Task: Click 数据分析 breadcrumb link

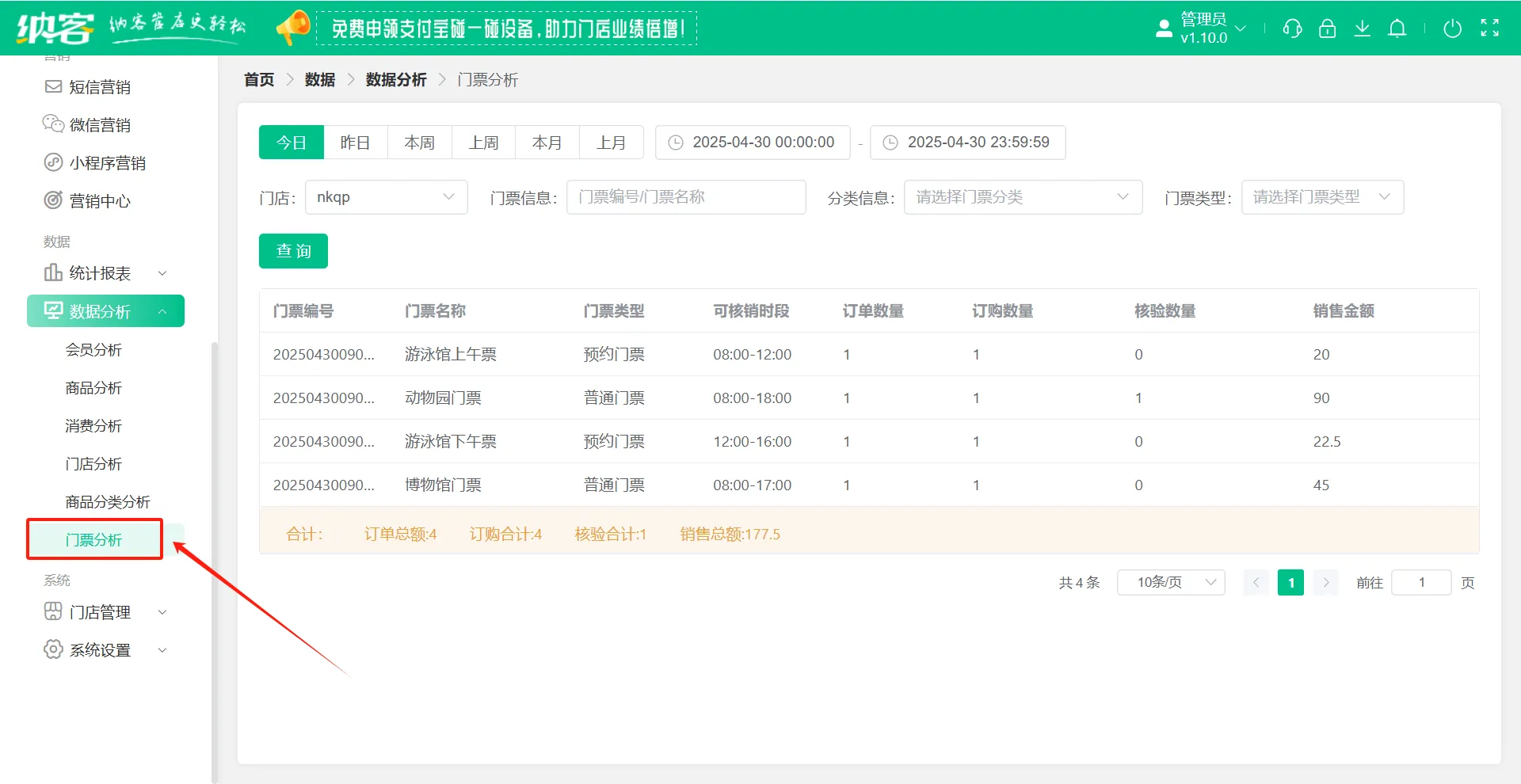Action: point(396,80)
